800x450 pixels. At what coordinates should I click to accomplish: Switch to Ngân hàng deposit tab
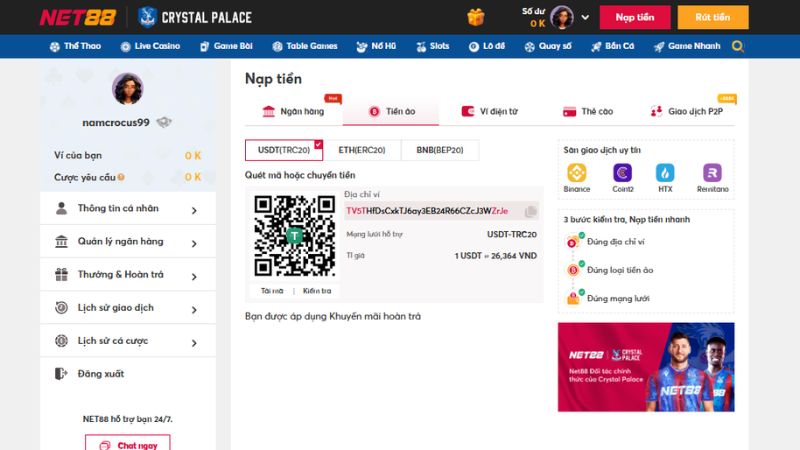coord(293,111)
